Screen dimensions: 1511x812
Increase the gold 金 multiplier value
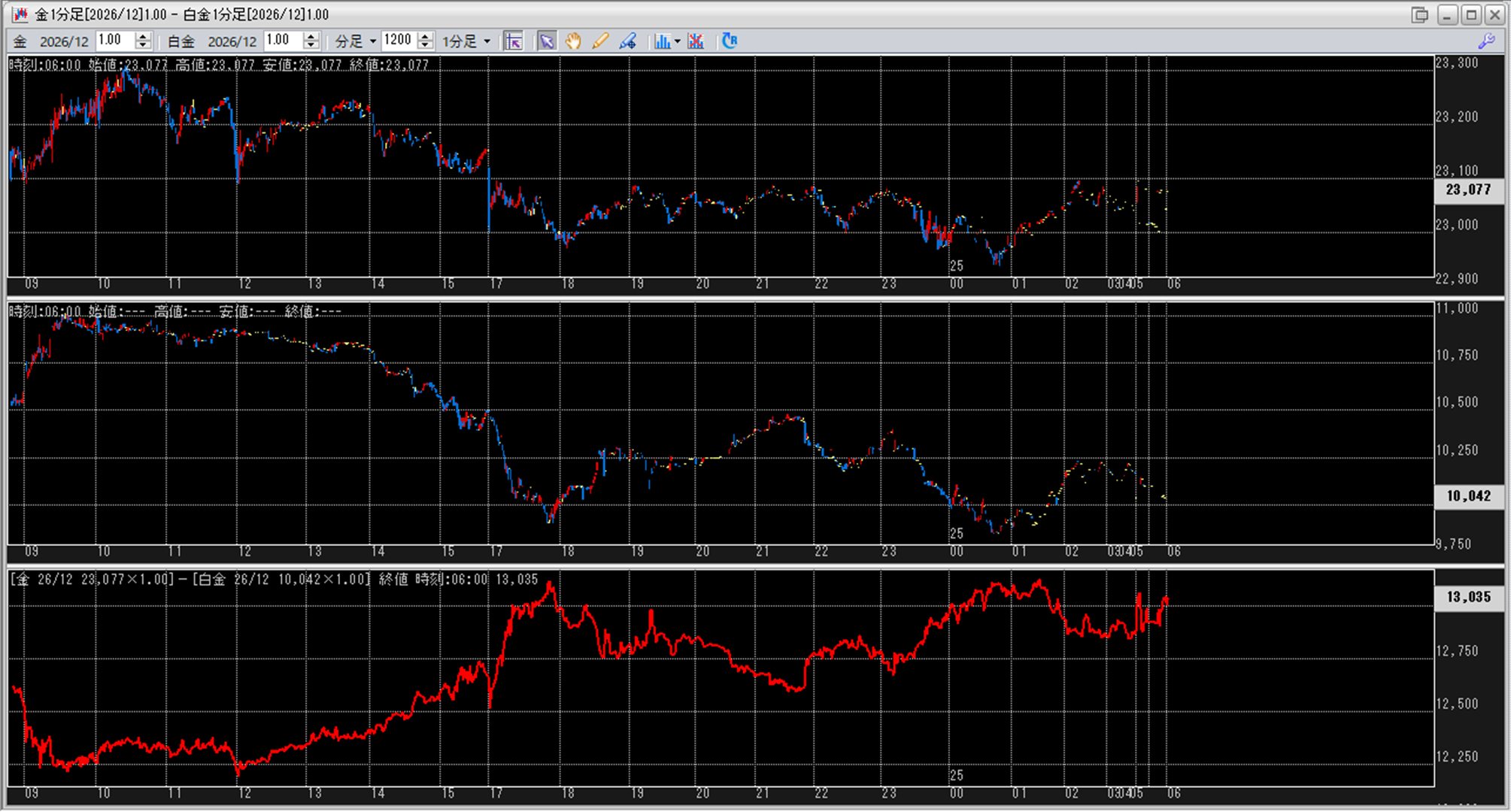tap(143, 36)
